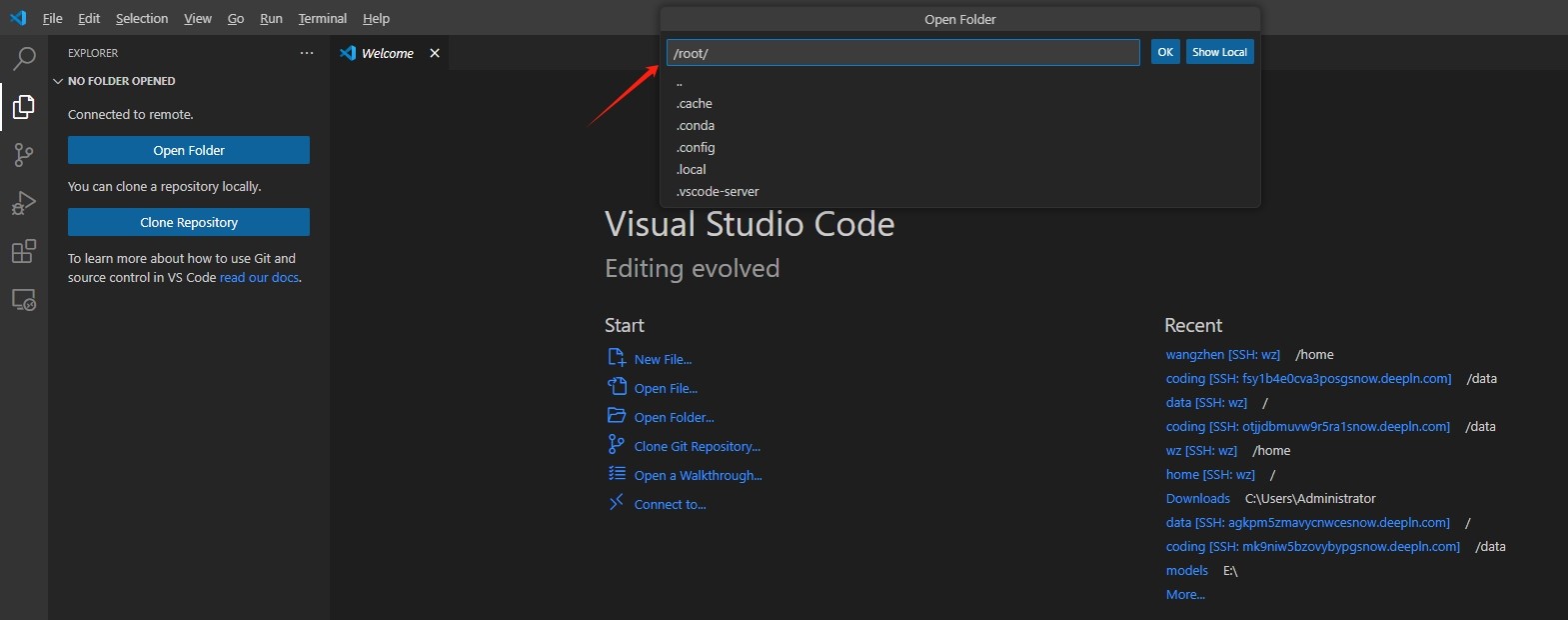Close the Welcome tab

[x=435, y=53]
